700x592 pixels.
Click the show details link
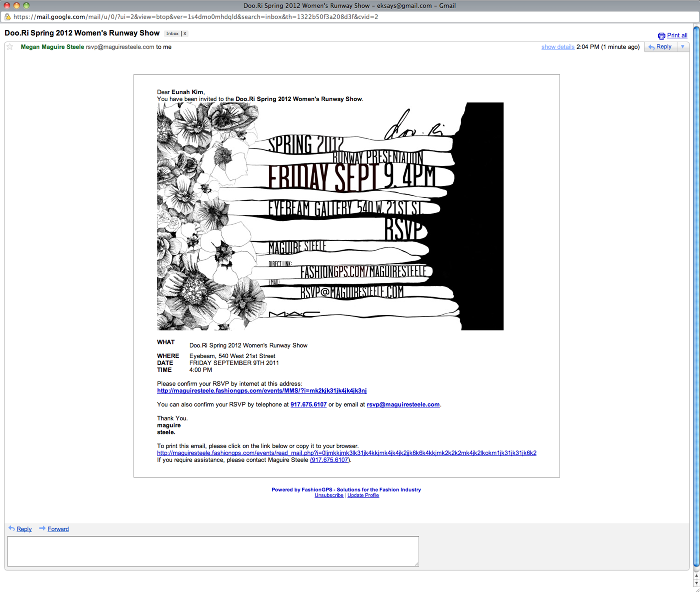558,47
